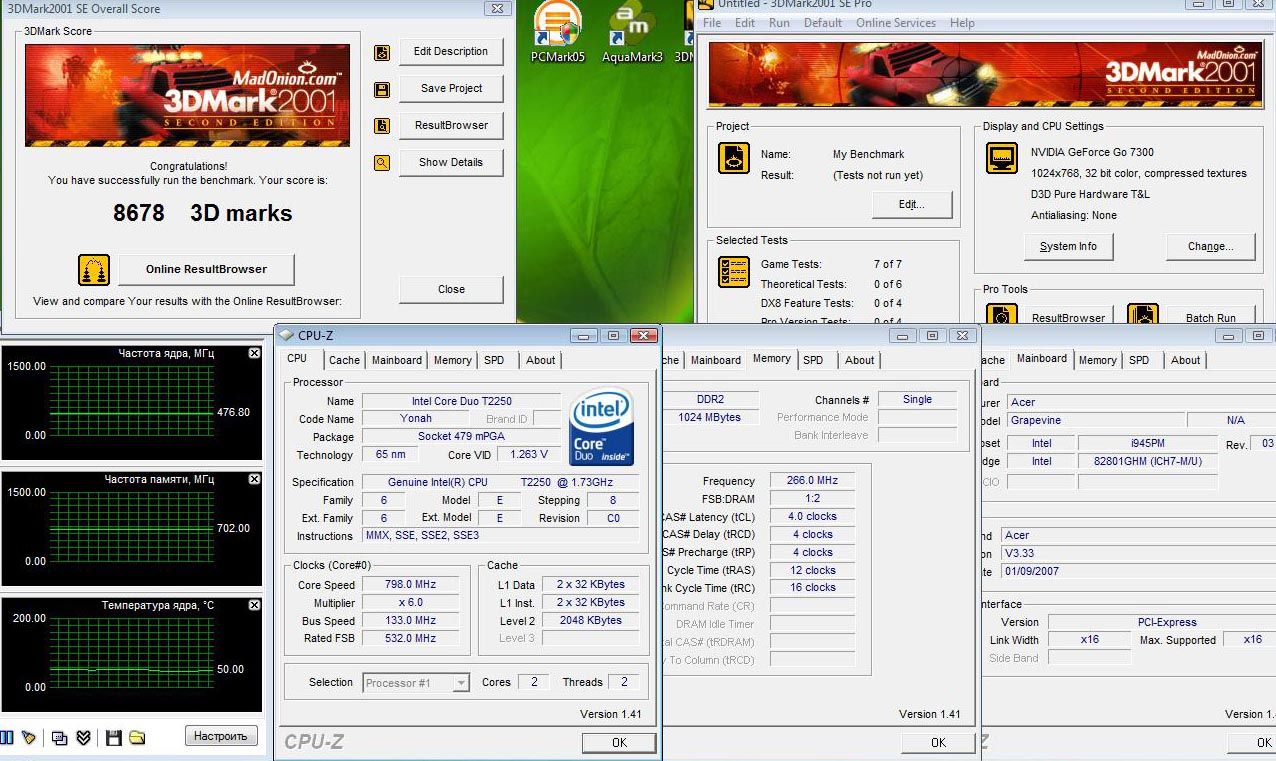Screen dimensions: 1276x761
Task: Click the Code Name value Yonah
Action: click(x=417, y=419)
